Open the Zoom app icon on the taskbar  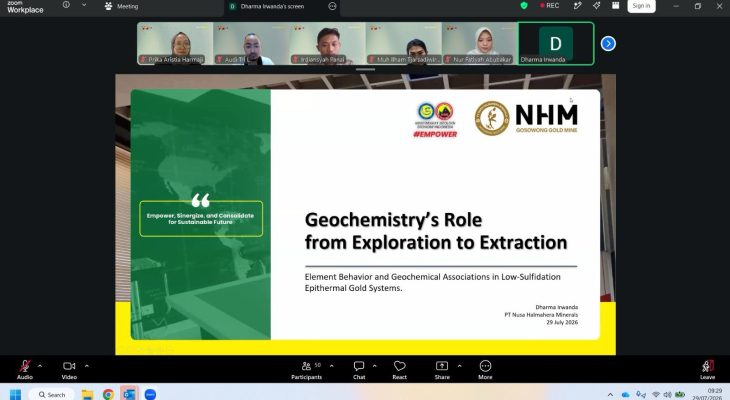[x=150, y=394]
